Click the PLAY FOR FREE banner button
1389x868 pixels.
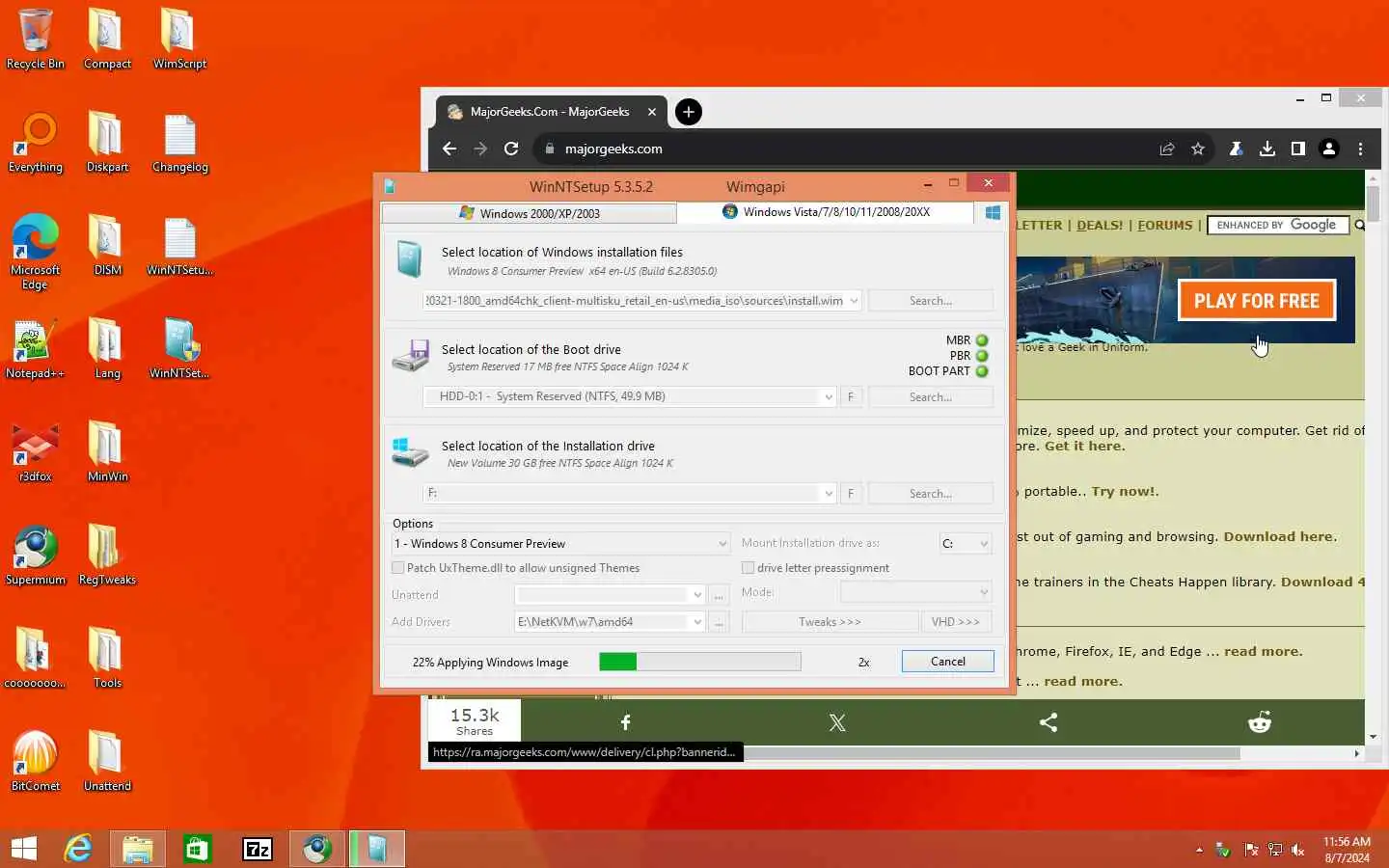point(1257,301)
